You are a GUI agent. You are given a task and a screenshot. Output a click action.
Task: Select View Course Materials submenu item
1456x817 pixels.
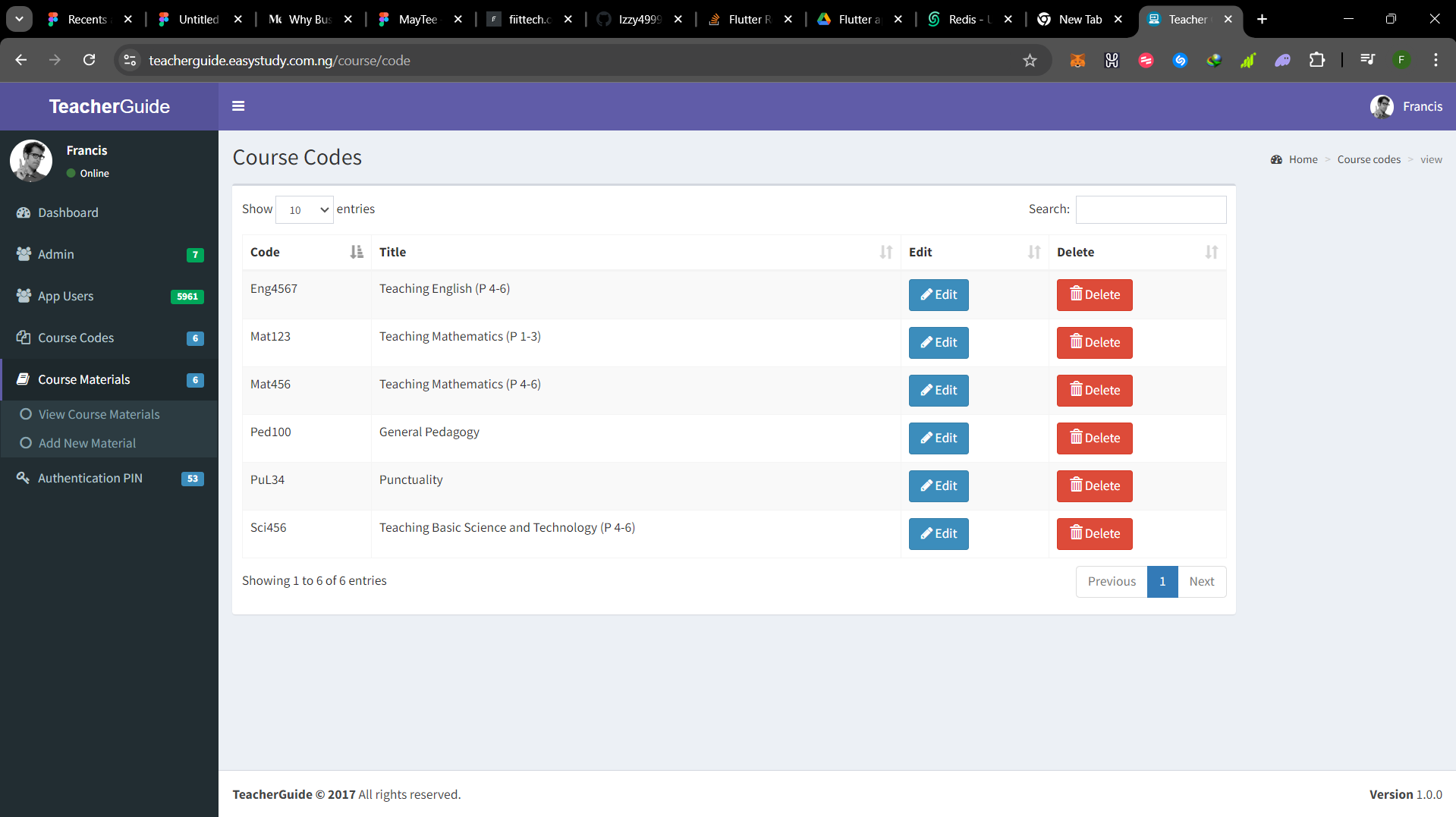coord(99,414)
